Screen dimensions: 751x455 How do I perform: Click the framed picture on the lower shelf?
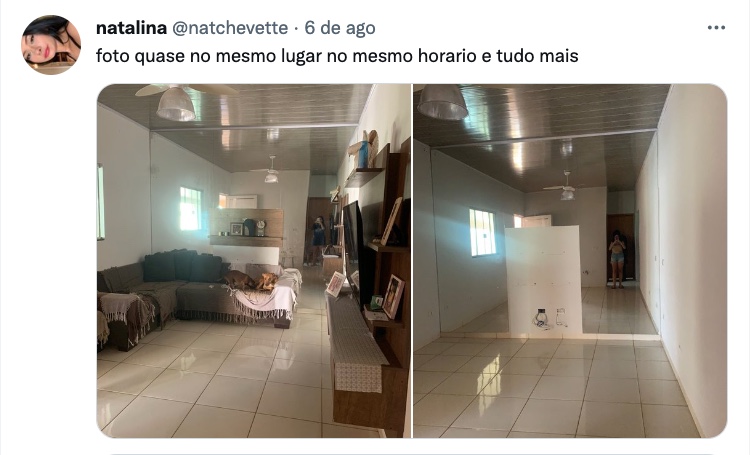tap(393, 296)
